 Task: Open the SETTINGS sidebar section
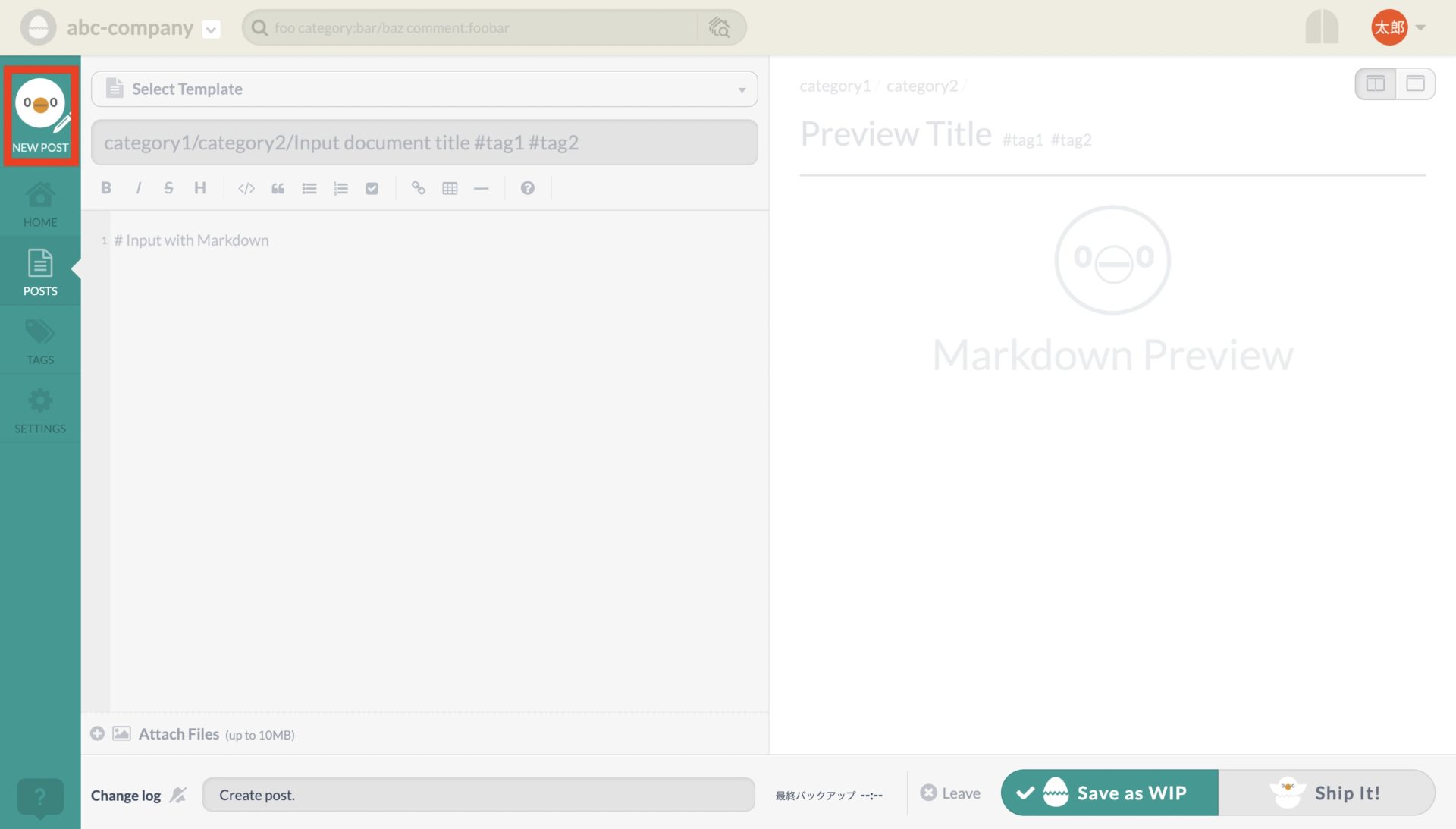(x=40, y=410)
